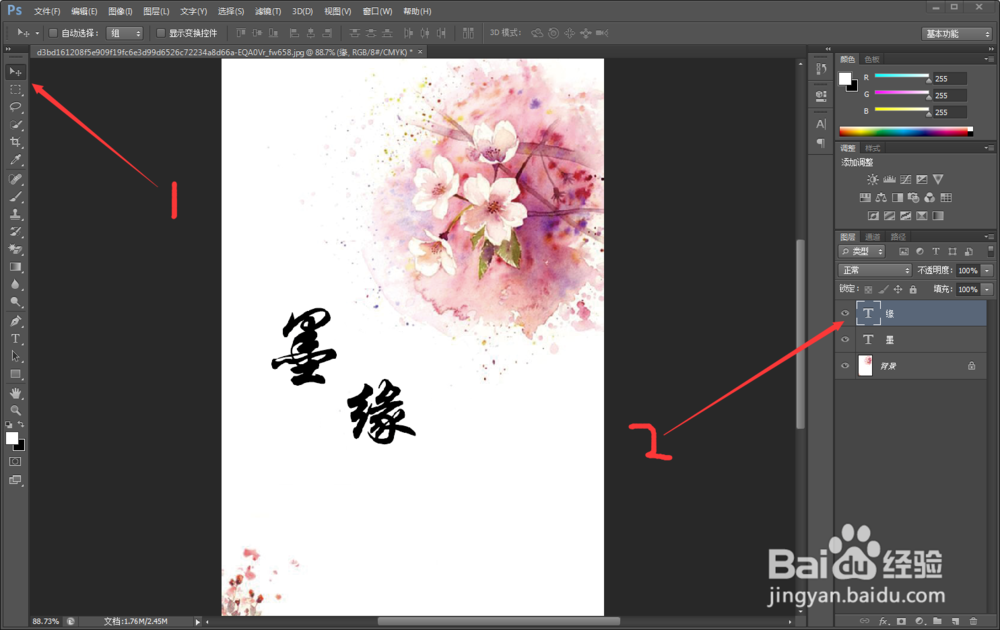
Task: Click the R channel color slider
Action: (x=902, y=77)
